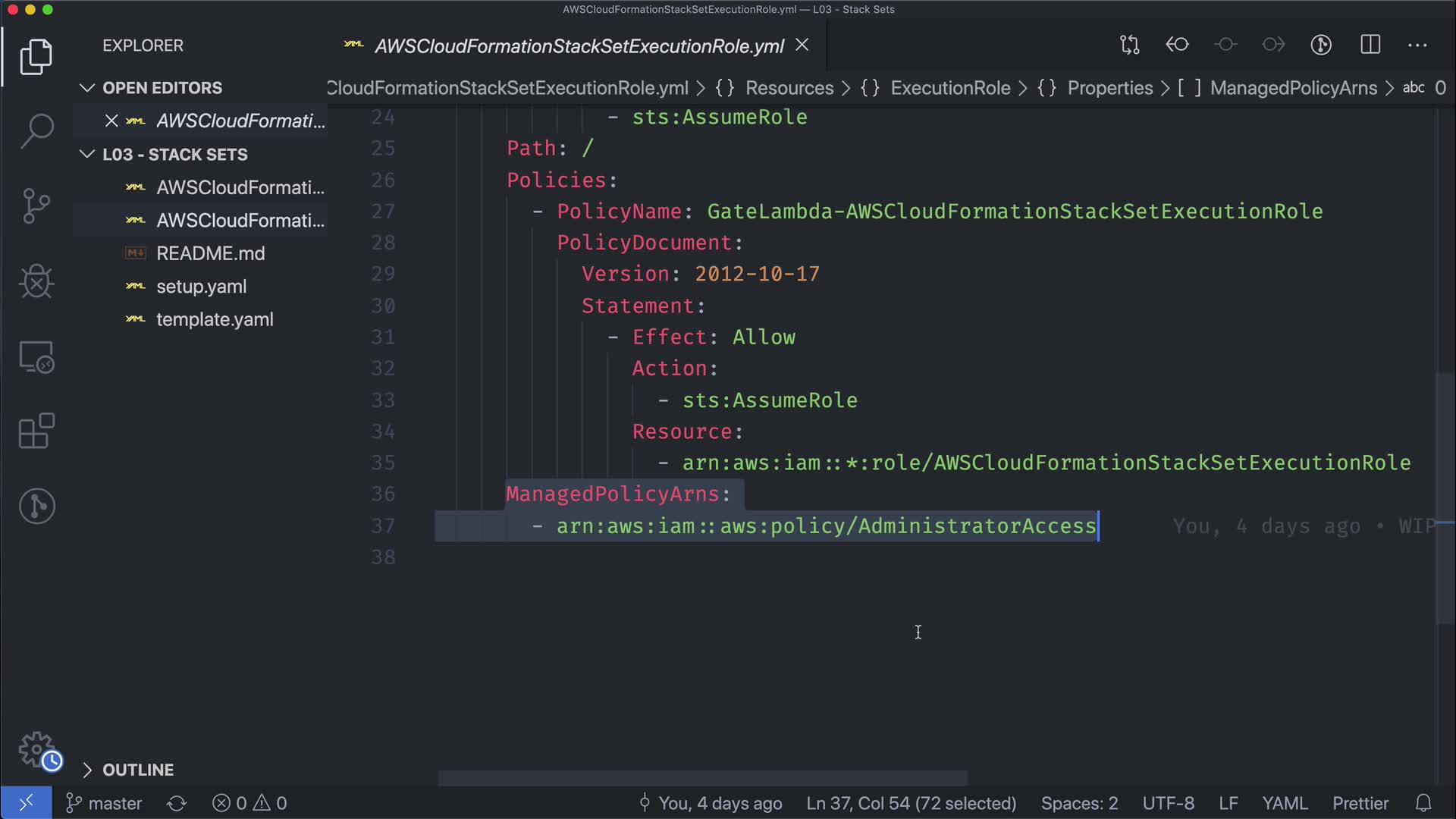Image resolution: width=1456 pixels, height=819 pixels.
Task: Close the AWSCloudFormationStackSetExecutionRole.yml tab
Action: [x=802, y=45]
